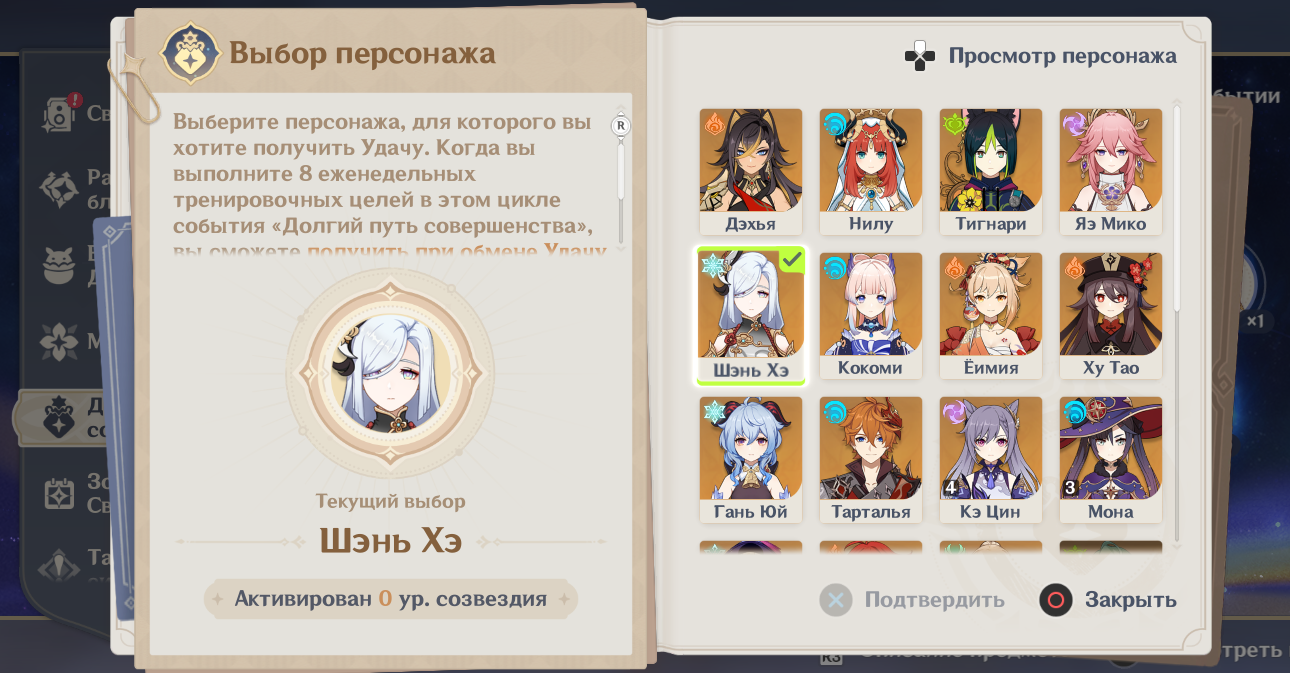Screen dimensions: 1290x673
Task: Click the Закрыть close button
Action: tap(1108, 600)
